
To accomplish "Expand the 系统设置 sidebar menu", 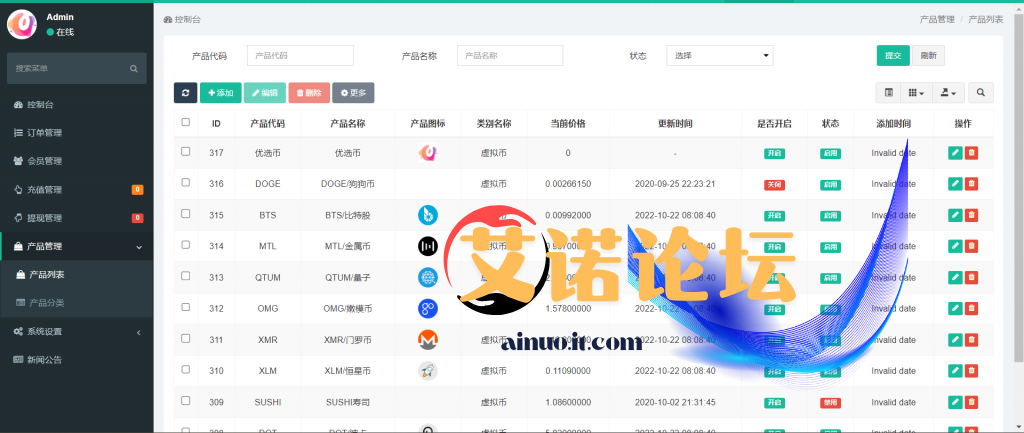I will pyautogui.click(x=76, y=332).
